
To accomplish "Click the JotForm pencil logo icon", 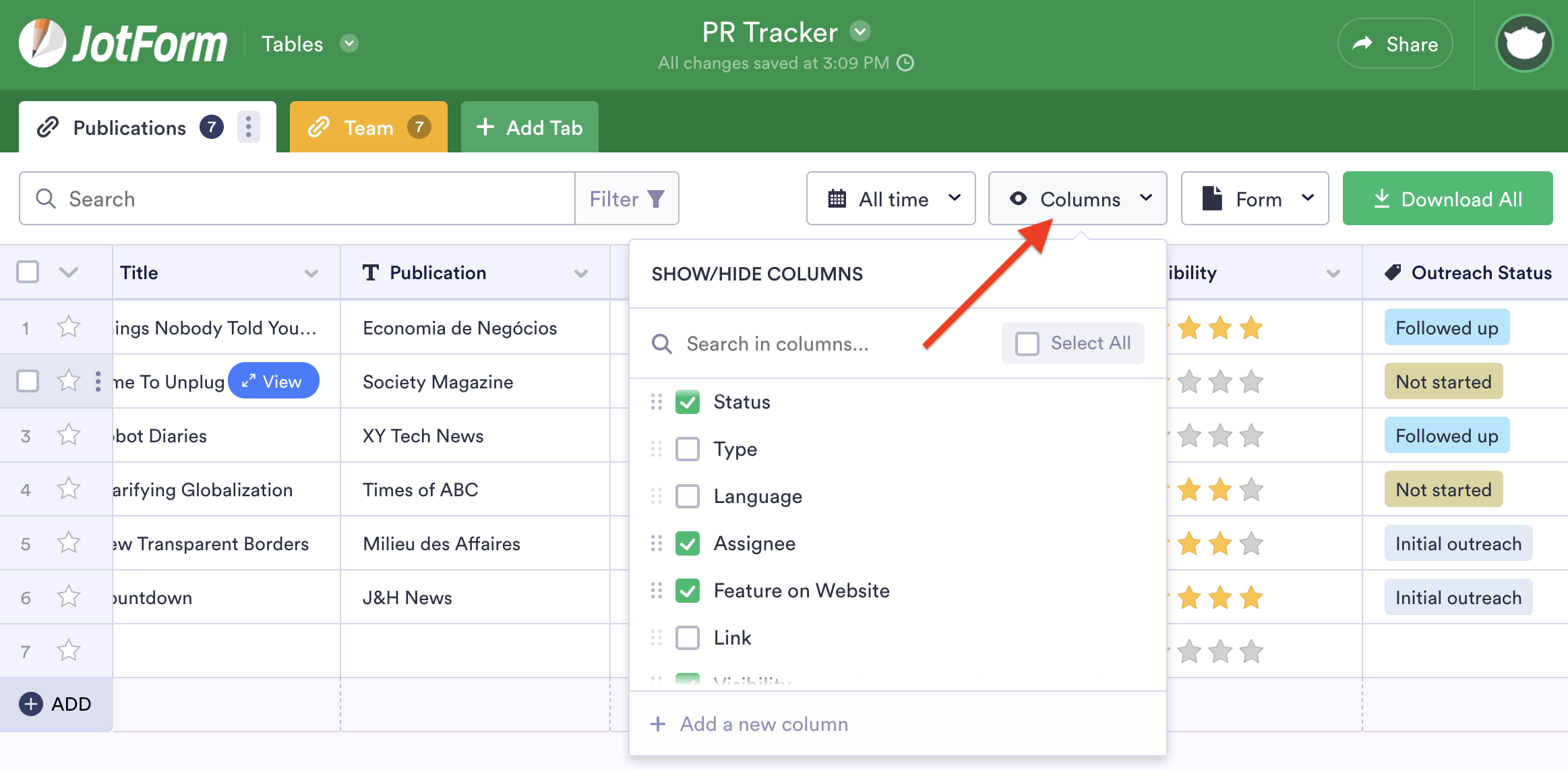I will [x=42, y=43].
